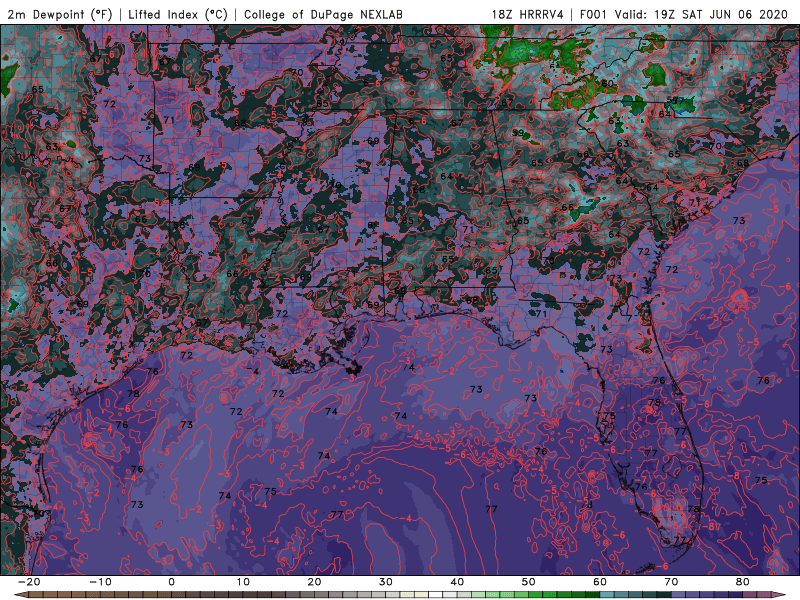Click the "2m Dewpoint (°F)" title text
The width and height of the screenshot is (800, 600).
pyautogui.click(x=60, y=14)
